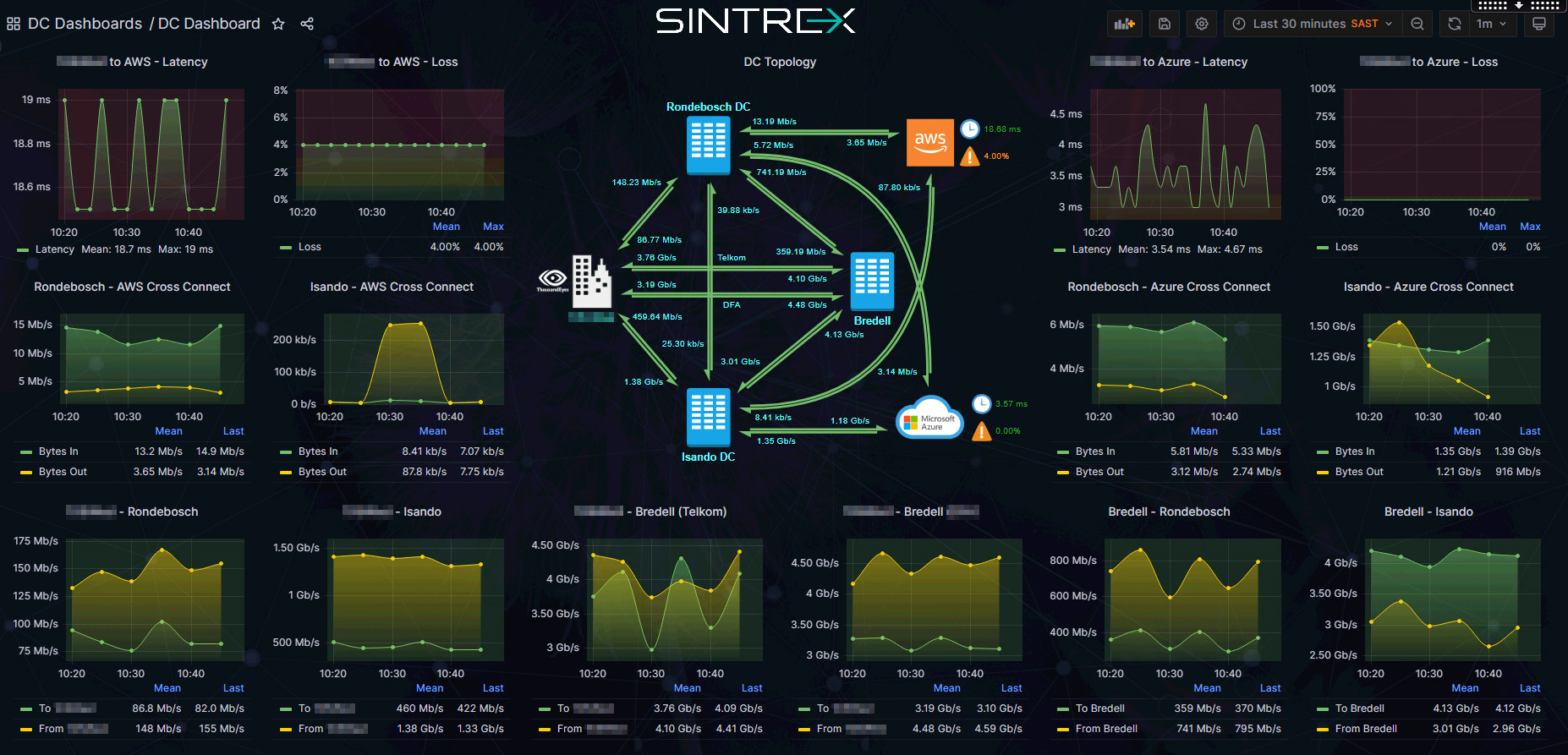Save the dashboard with the disk icon
Image resolution: width=1568 pixels, height=755 pixels.
pyautogui.click(x=1165, y=24)
